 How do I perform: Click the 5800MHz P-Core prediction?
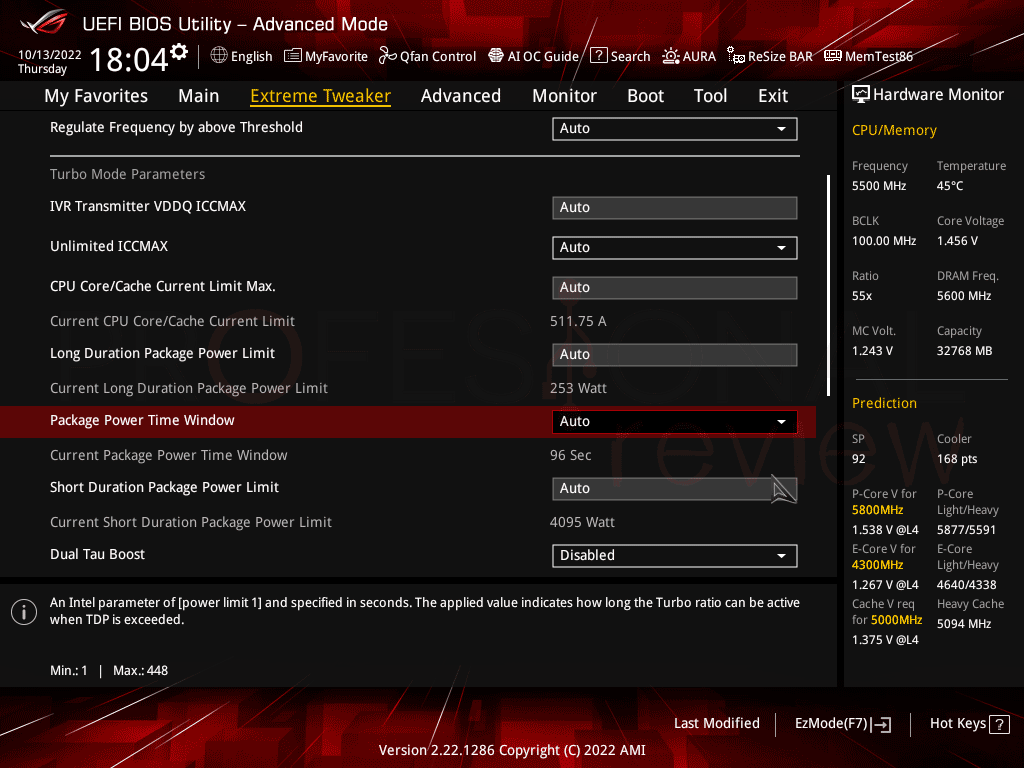(877, 510)
